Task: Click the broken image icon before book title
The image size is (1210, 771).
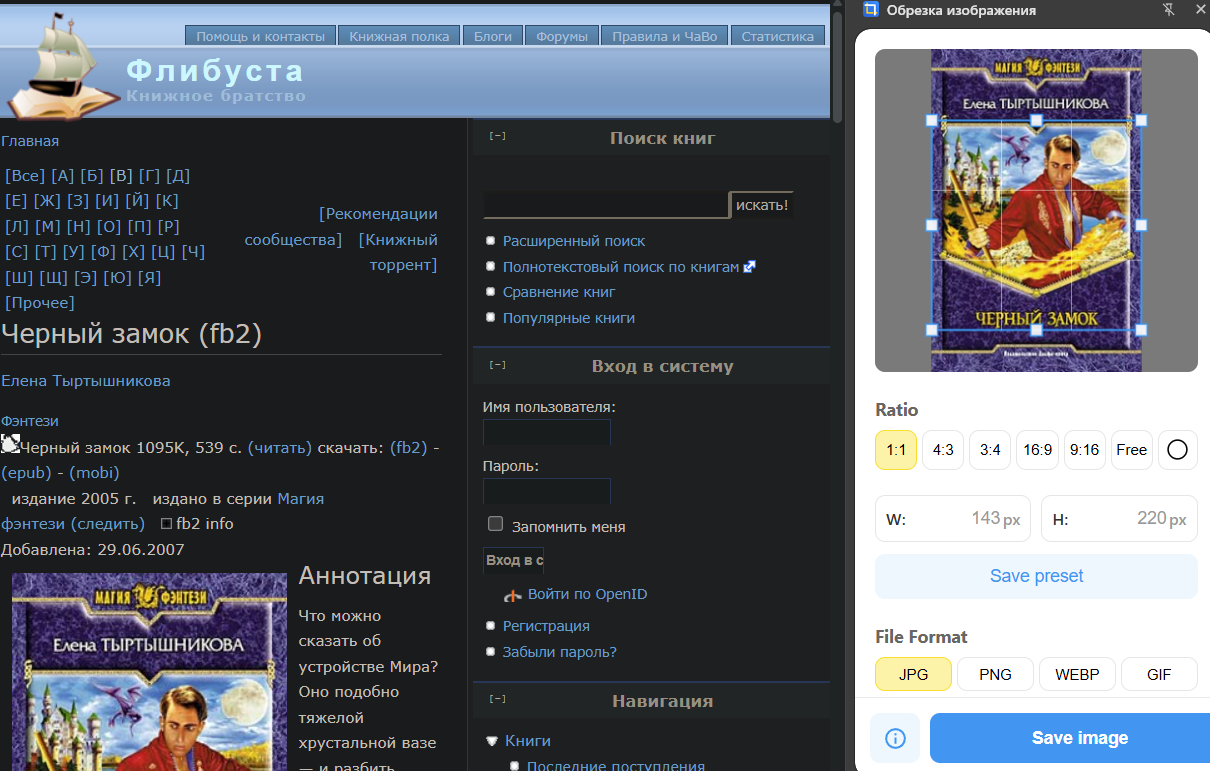Action: pos(10,445)
